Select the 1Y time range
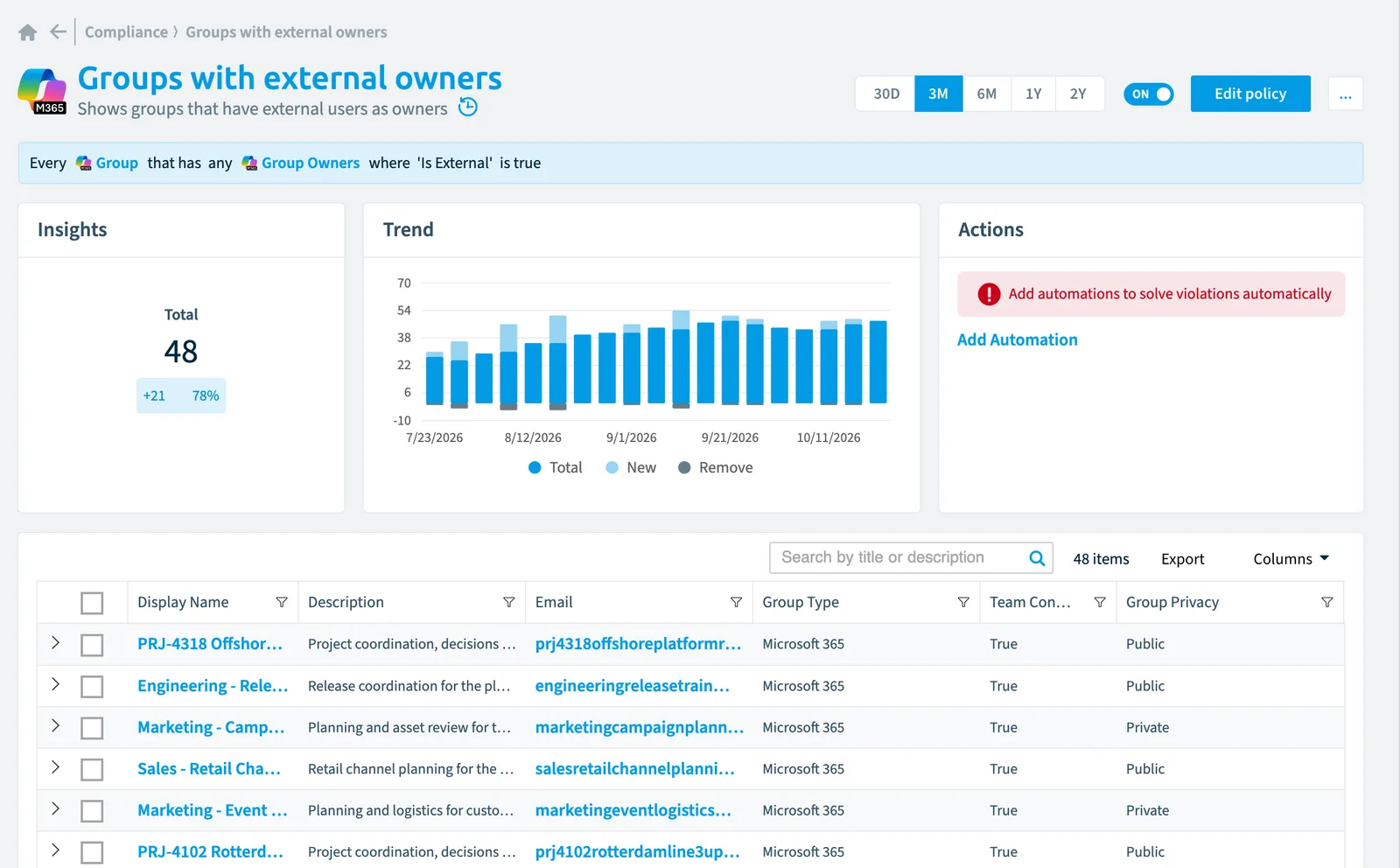The image size is (1400, 868). click(x=1033, y=94)
